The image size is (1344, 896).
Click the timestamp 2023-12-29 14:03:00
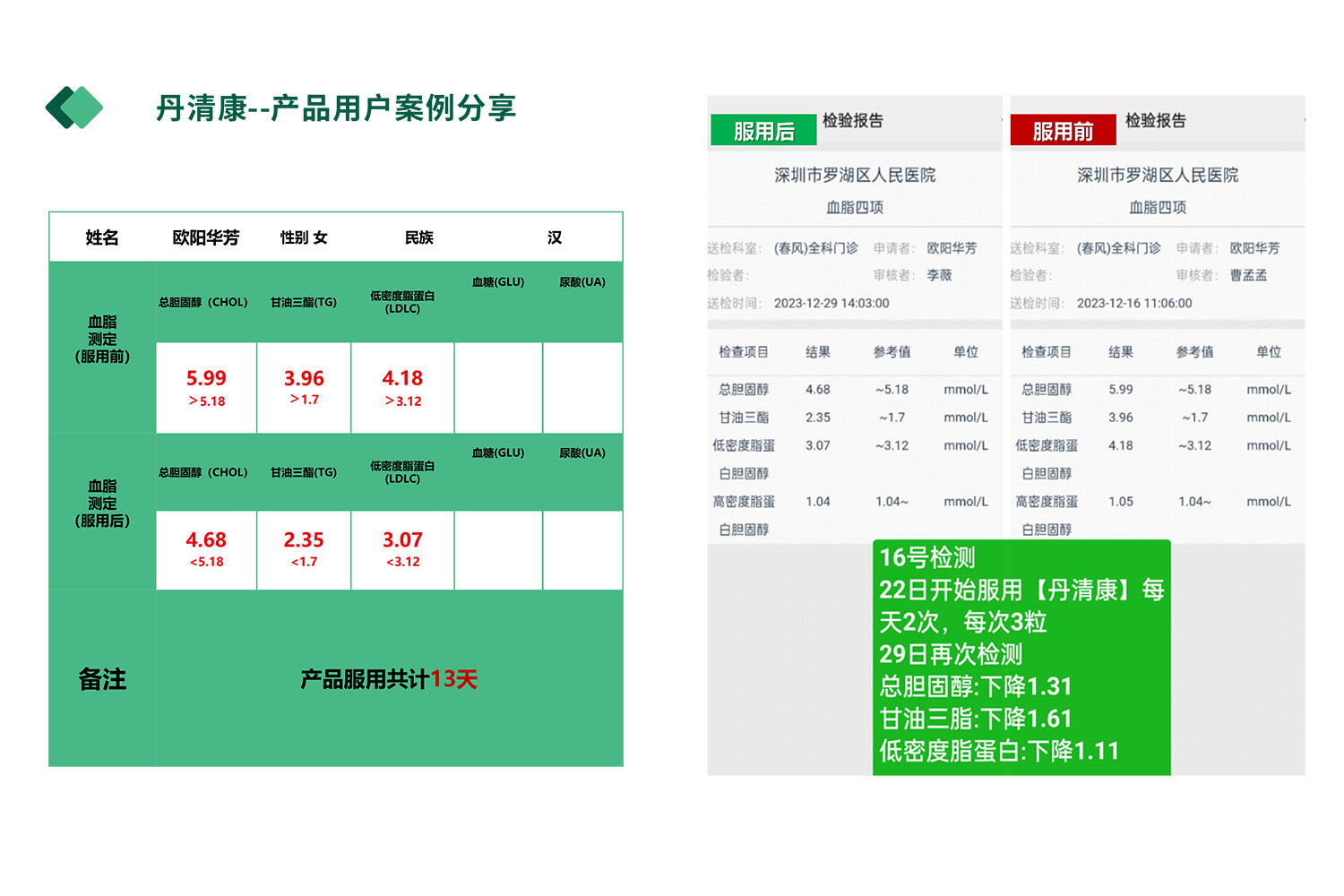tap(831, 303)
